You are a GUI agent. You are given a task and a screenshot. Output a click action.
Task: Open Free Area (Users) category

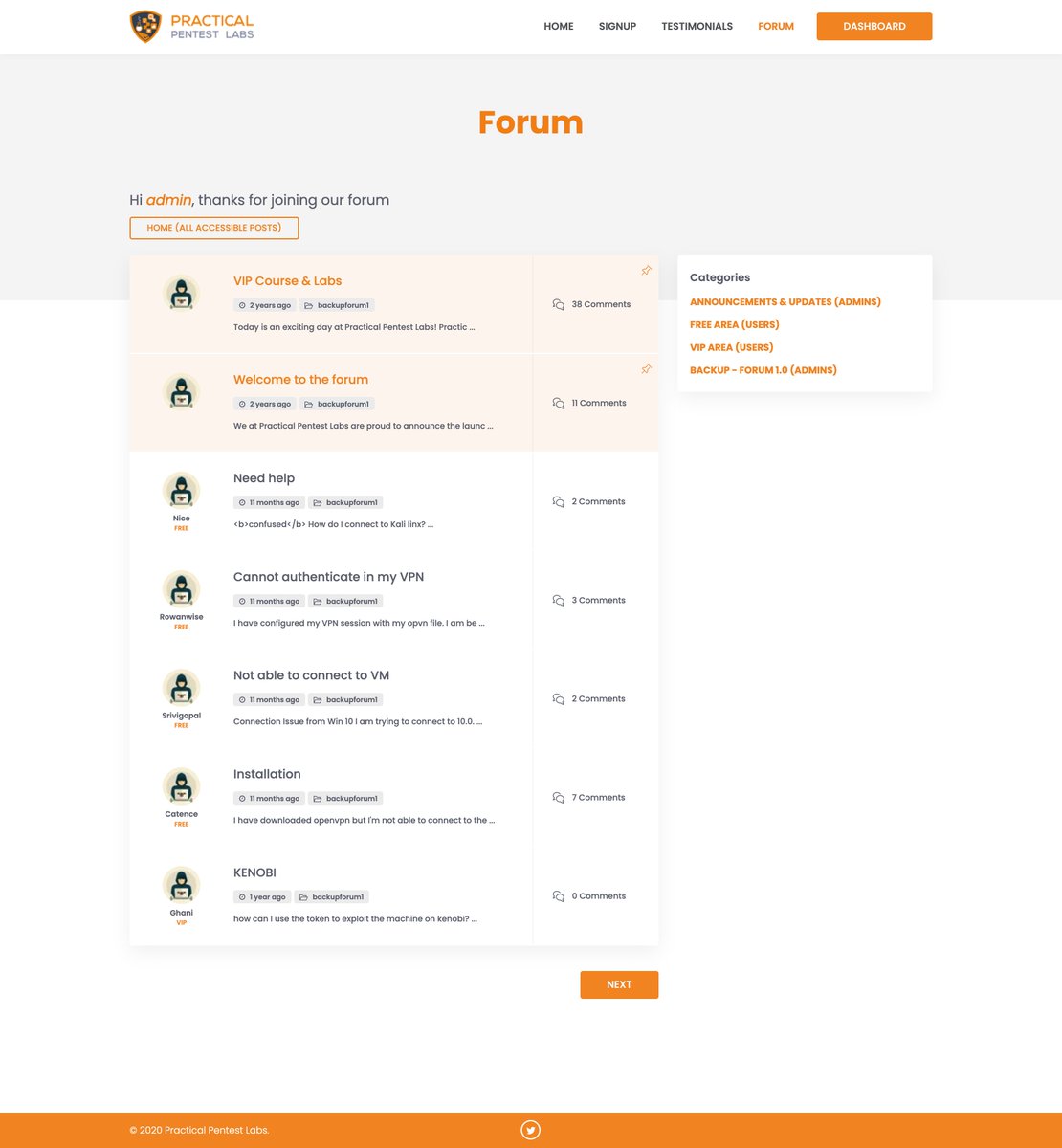pos(735,324)
